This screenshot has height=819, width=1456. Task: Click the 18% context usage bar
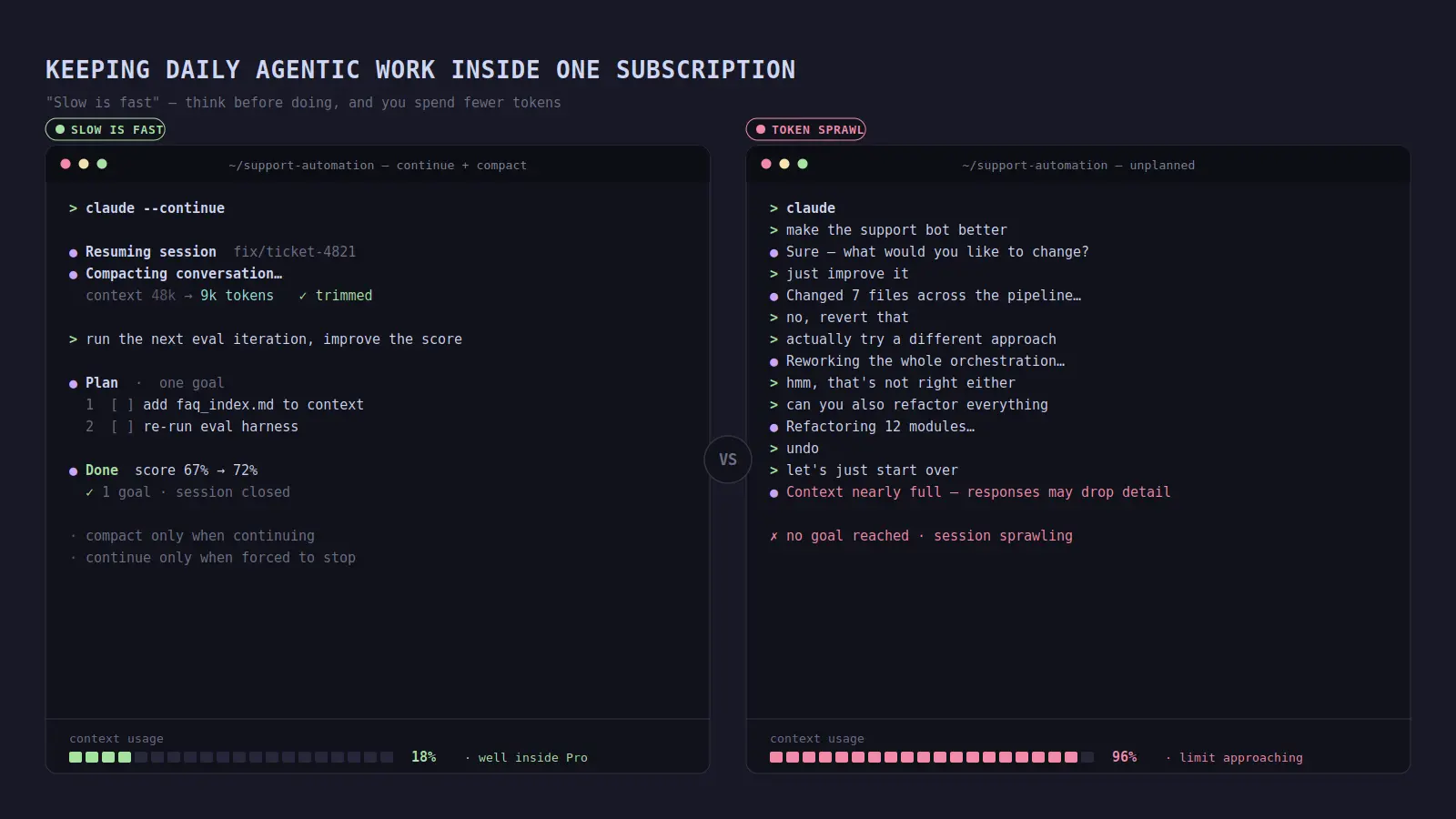[x=231, y=757]
